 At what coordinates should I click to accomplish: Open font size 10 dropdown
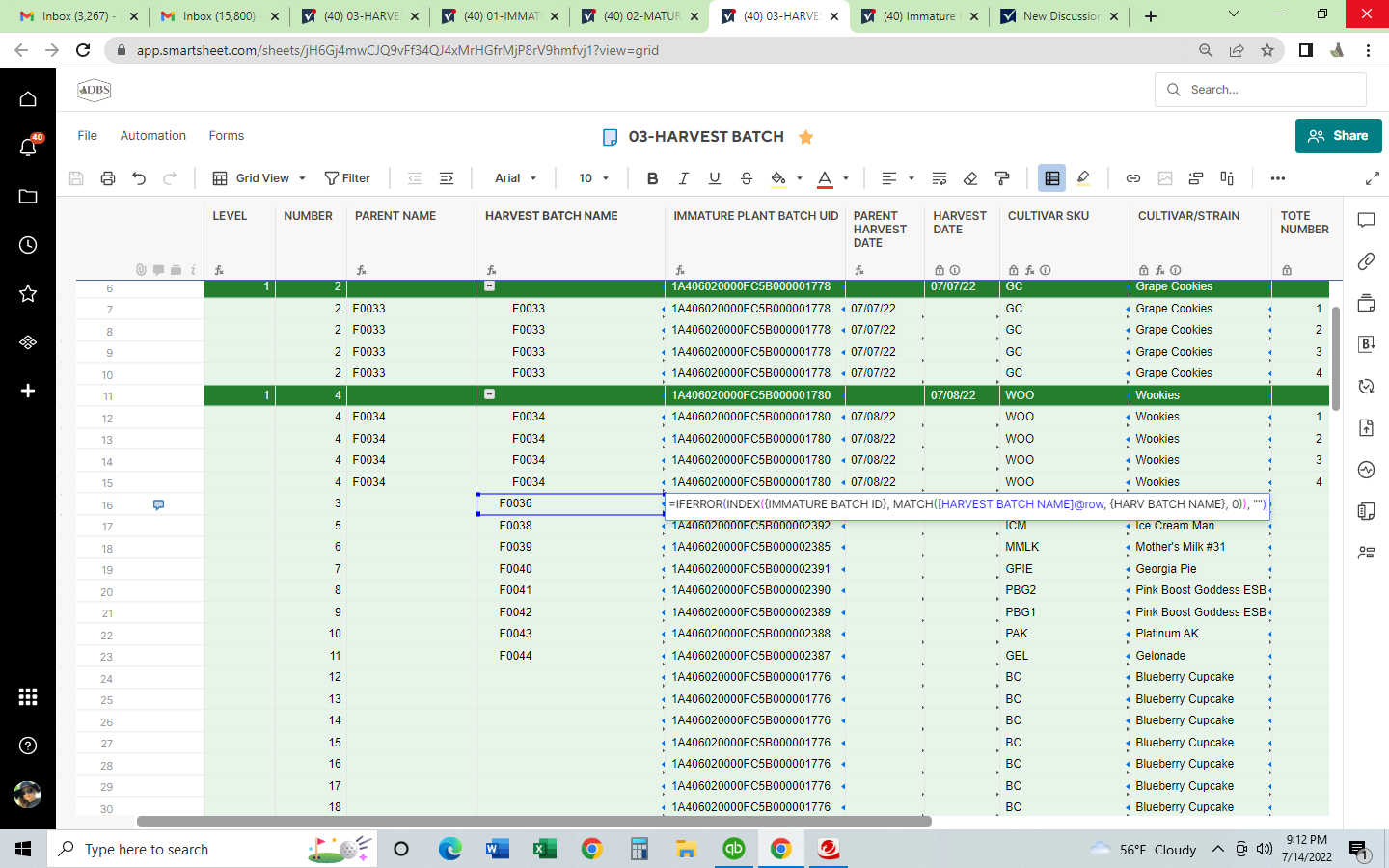pyautogui.click(x=593, y=178)
